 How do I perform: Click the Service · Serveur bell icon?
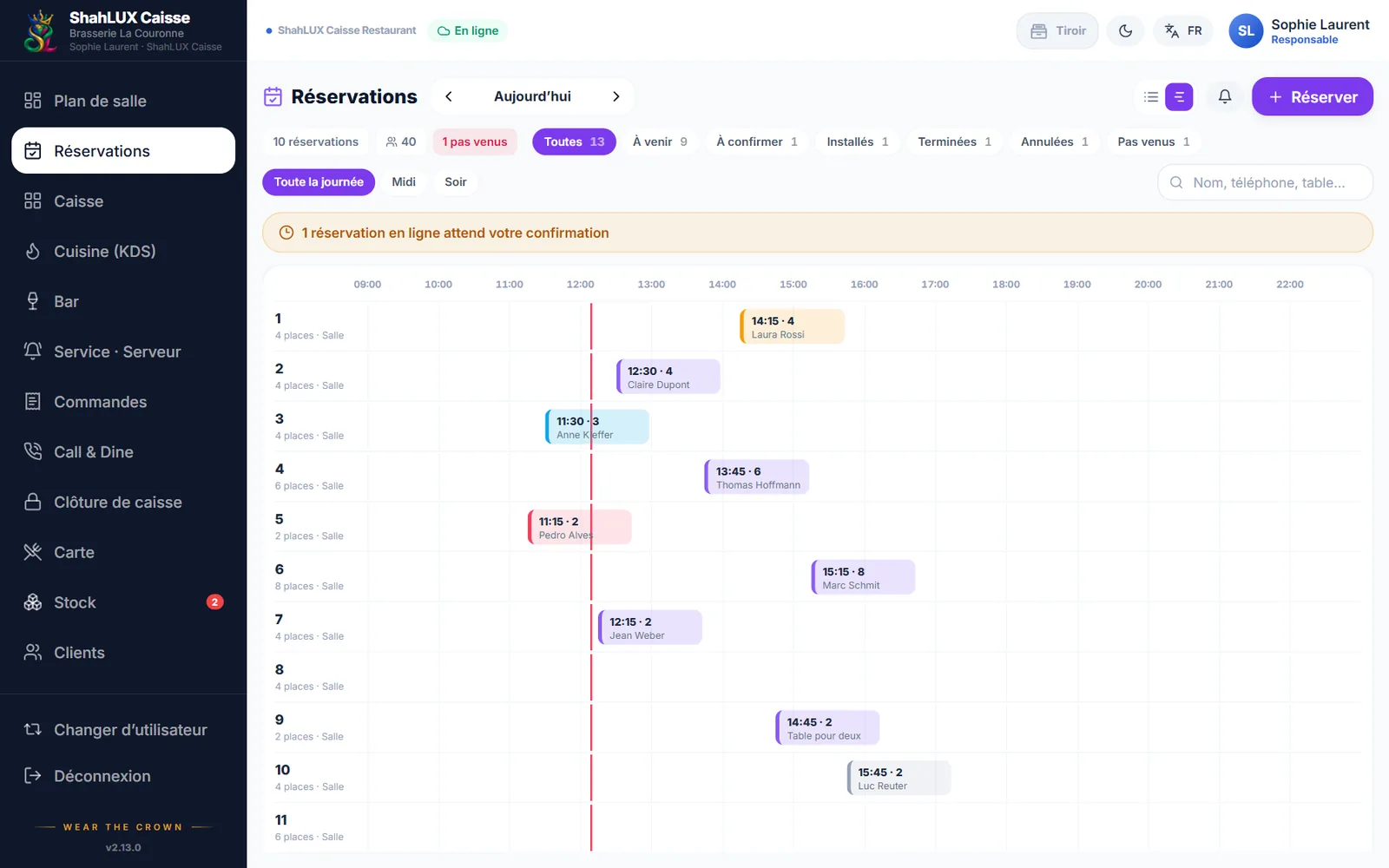pyautogui.click(x=33, y=352)
